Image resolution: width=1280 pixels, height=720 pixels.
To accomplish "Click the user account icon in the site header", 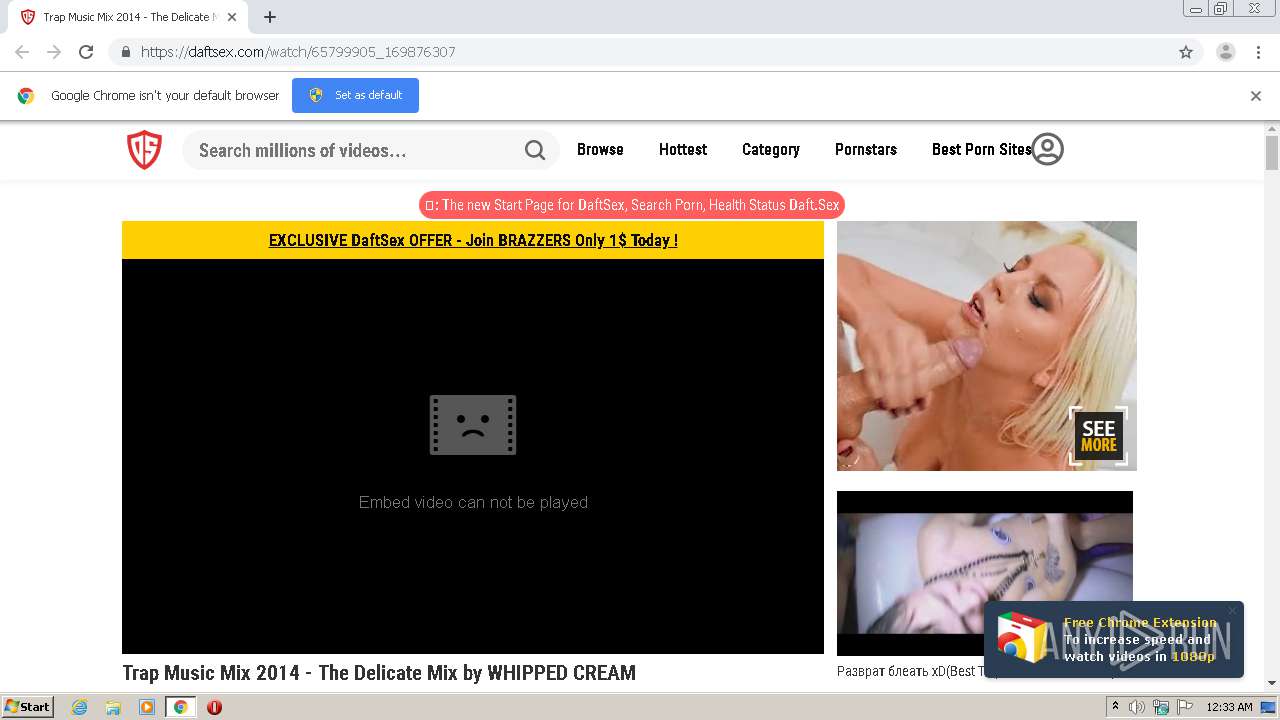I will (1047, 149).
